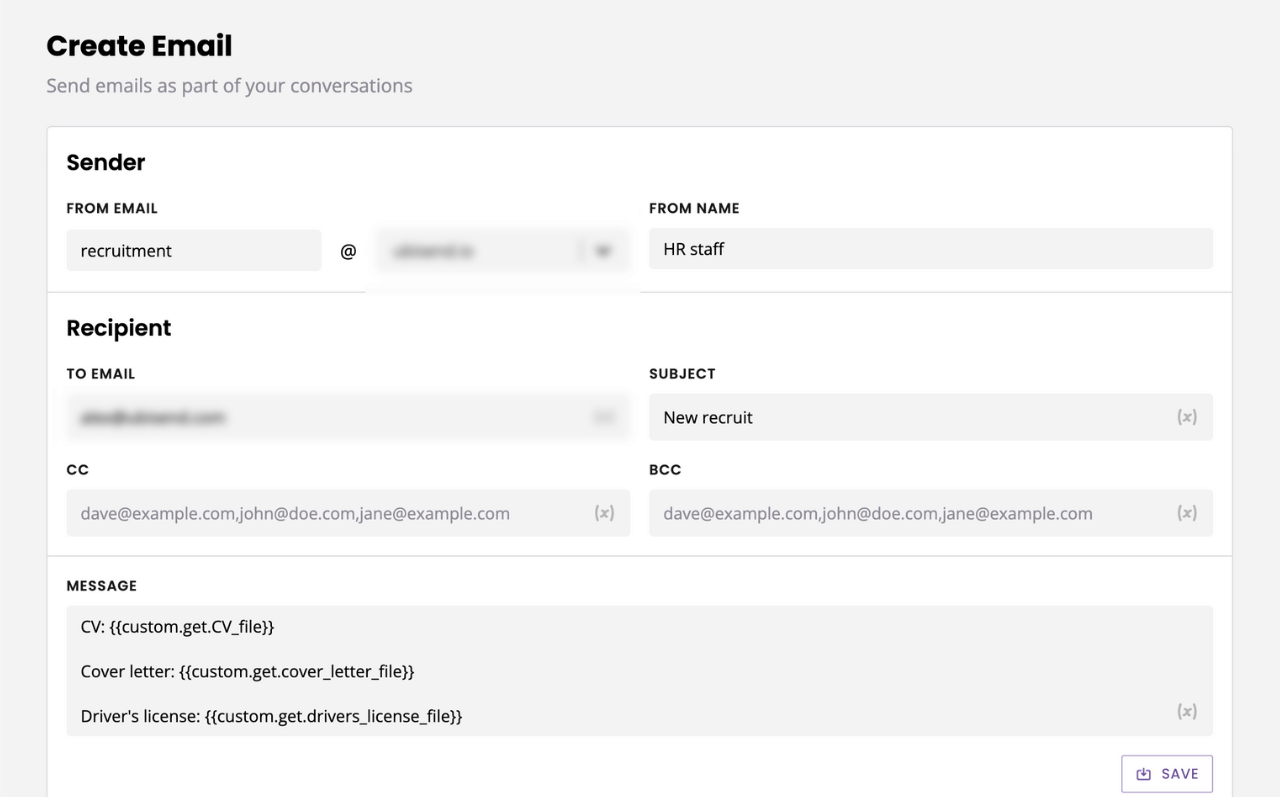Click the download icon inside the Save button
The width and height of the screenshot is (1280, 797).
(x=1144, y=774)
